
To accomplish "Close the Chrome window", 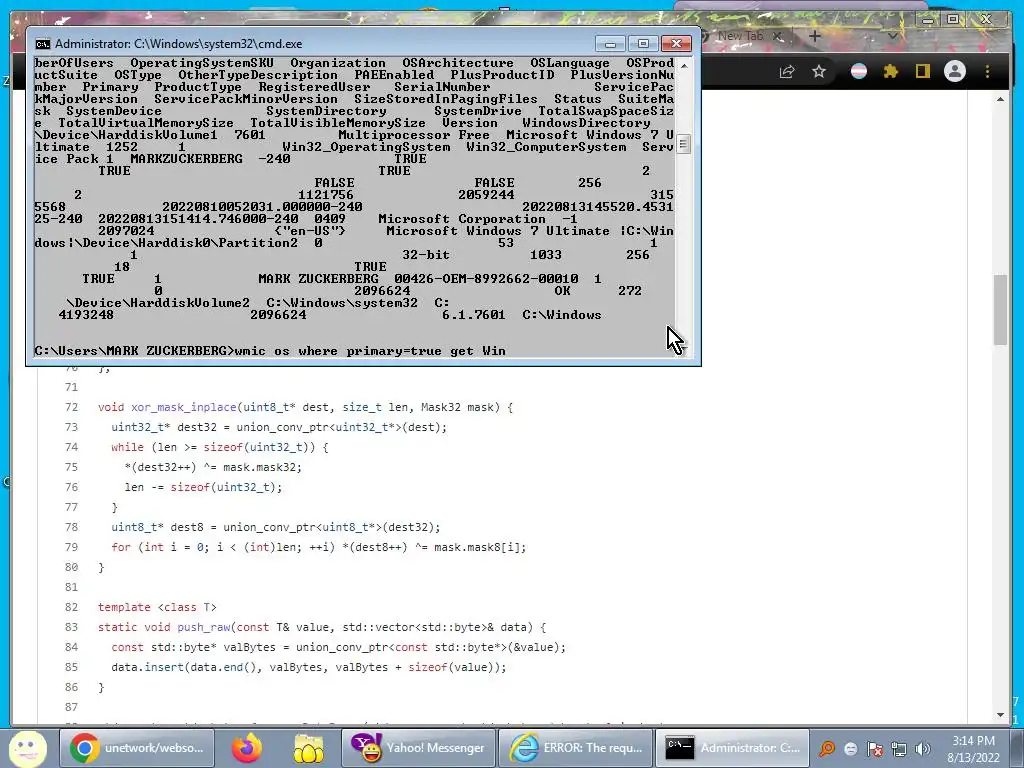I will coord(985,20).
